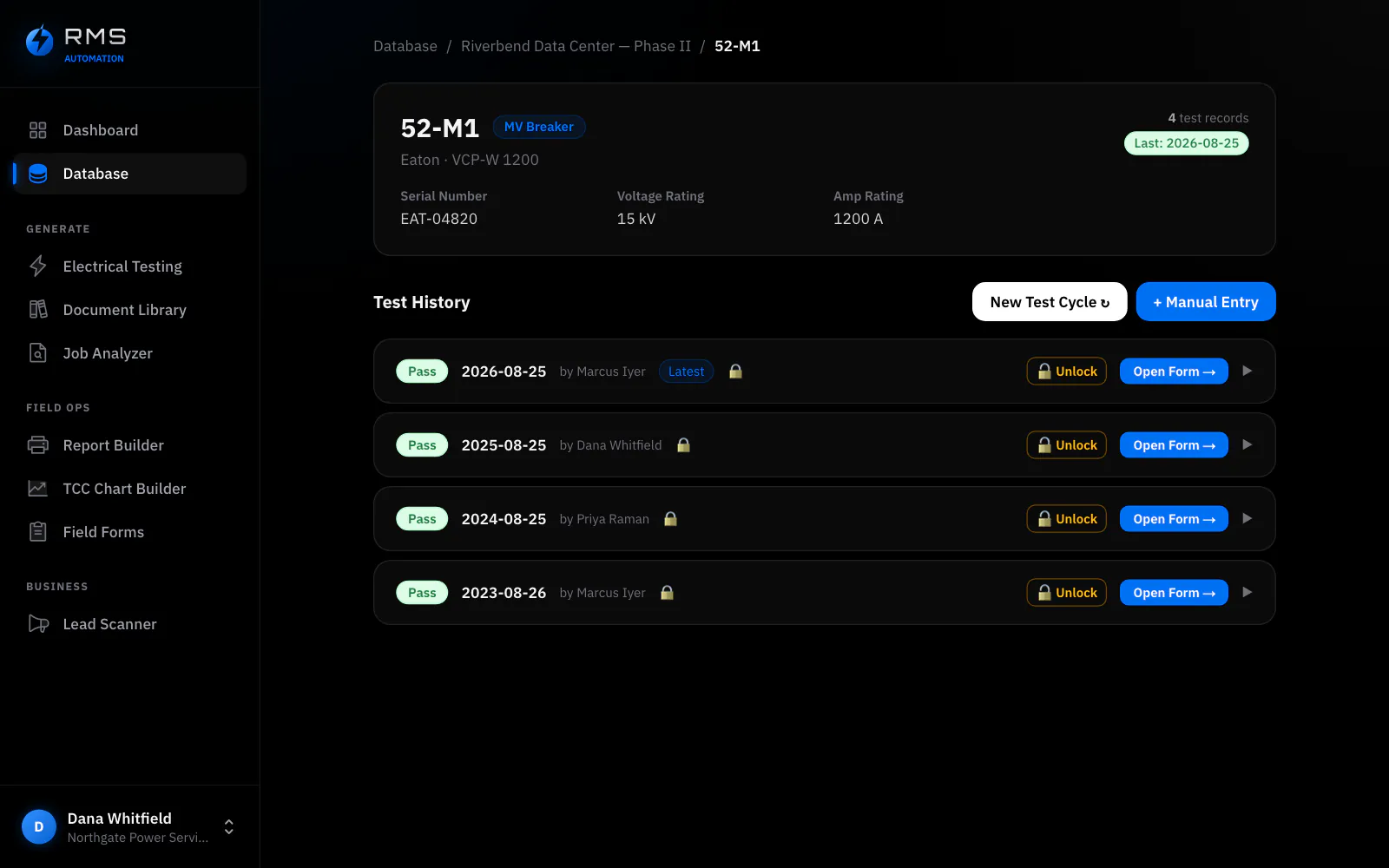1389x868 pixels.
Task: Open Form for the 2025-08-25 record
Action: coord(1174,445)
